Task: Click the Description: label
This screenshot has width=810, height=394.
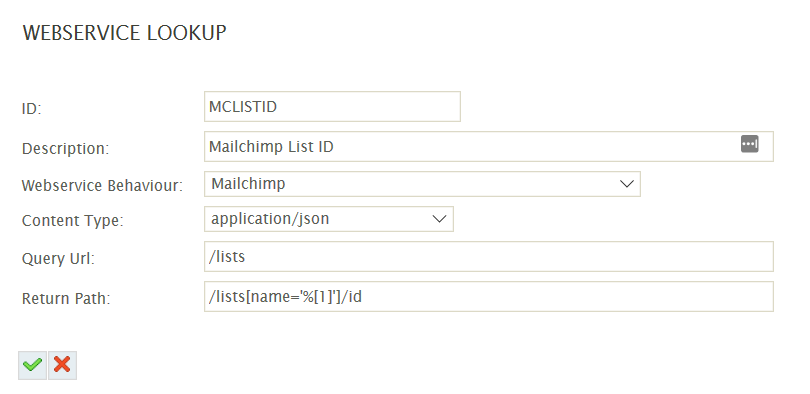Action: pos(66,149)
